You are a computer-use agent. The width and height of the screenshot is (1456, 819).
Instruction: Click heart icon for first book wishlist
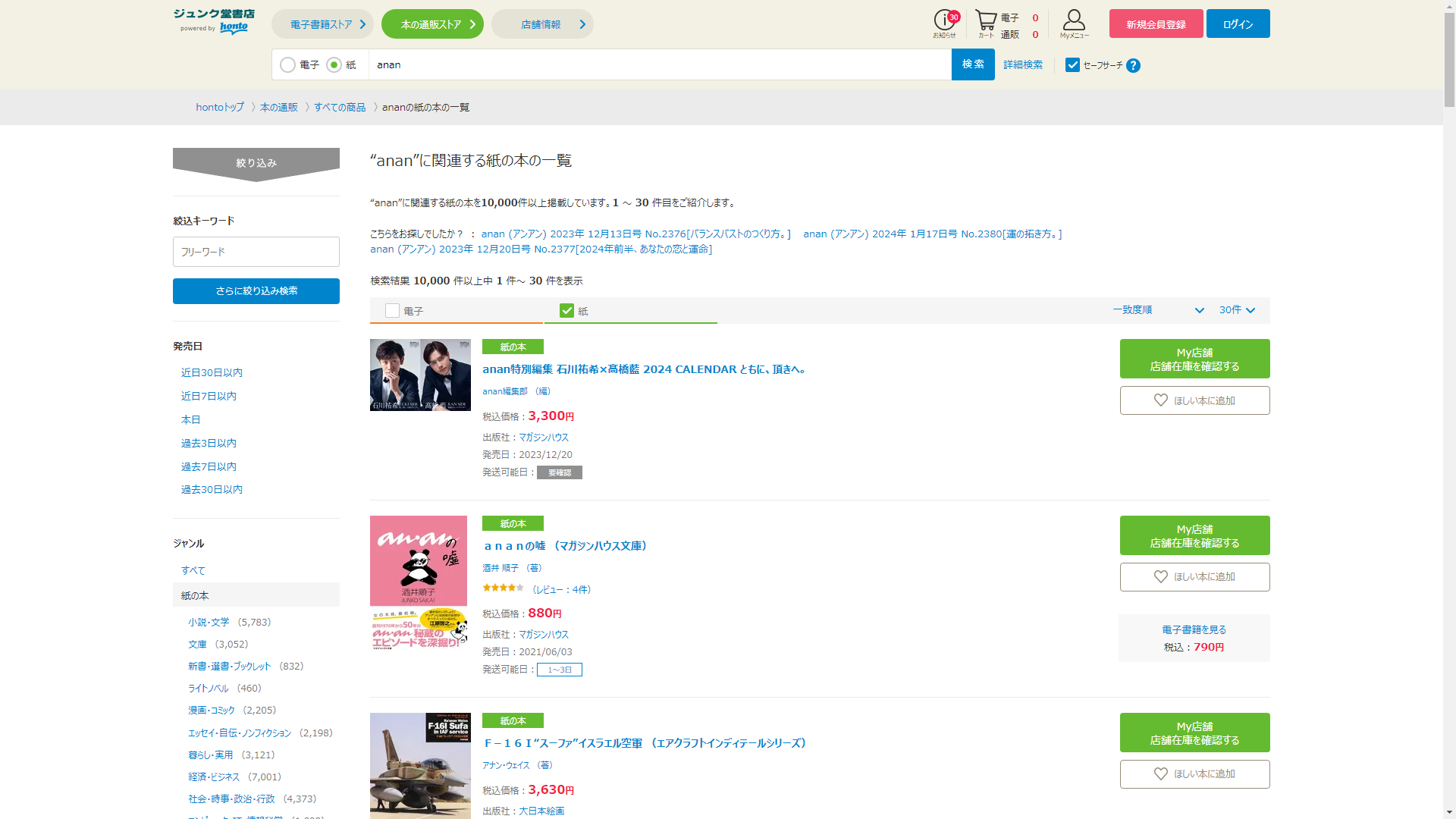click(1160, 400)
